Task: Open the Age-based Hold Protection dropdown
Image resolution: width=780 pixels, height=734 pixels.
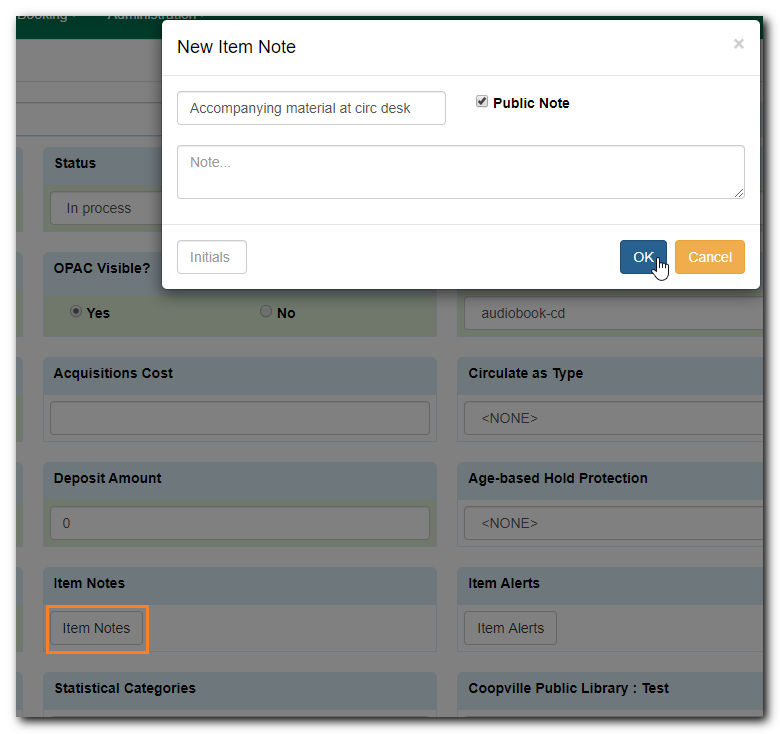Action: point(613,523)
